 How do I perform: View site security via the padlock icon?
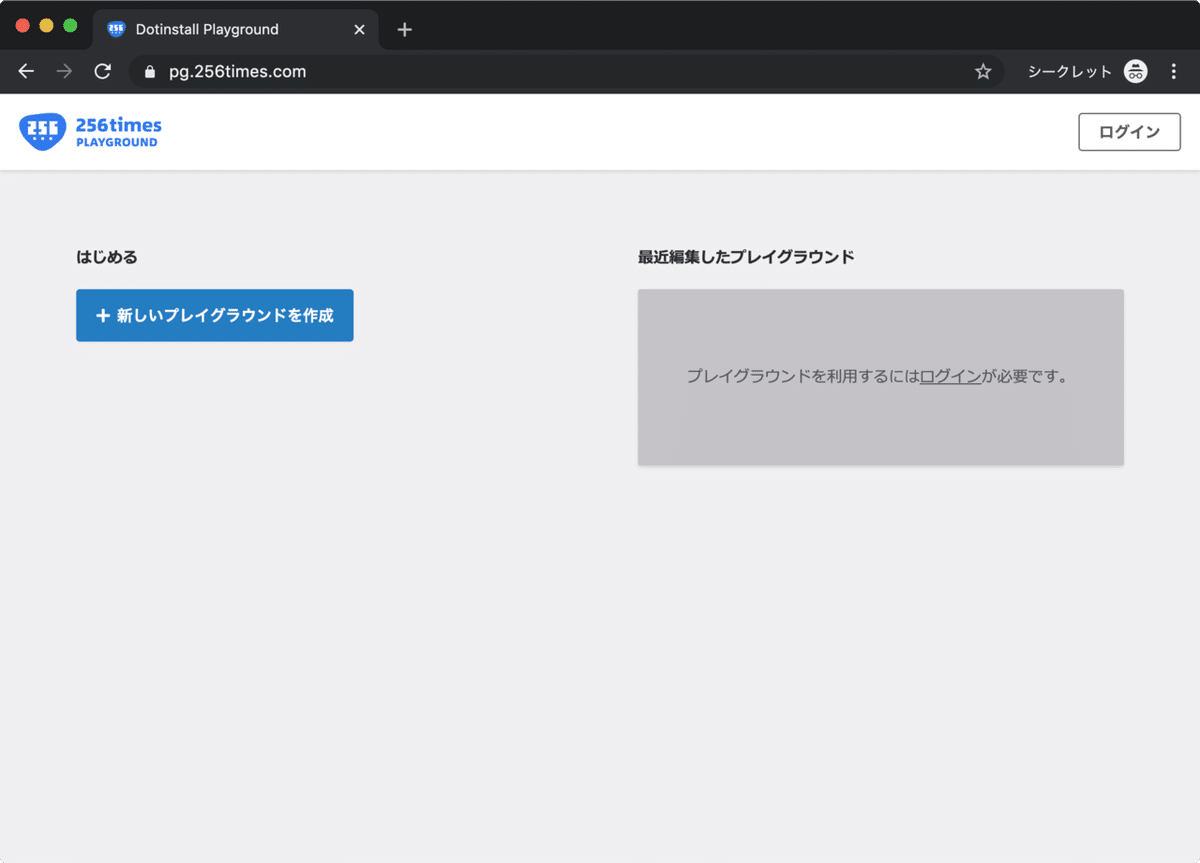[x=148, y=71]
